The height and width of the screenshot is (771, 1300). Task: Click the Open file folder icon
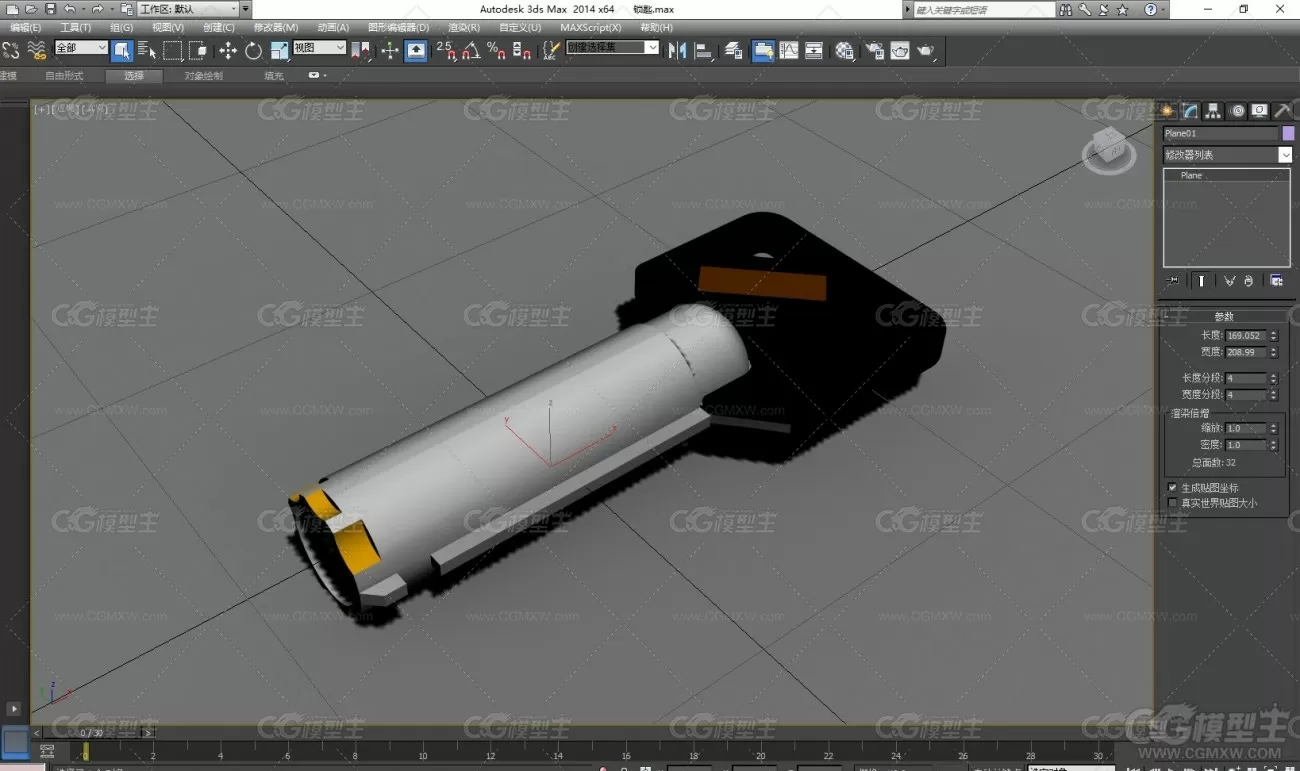tap(31, 9)
